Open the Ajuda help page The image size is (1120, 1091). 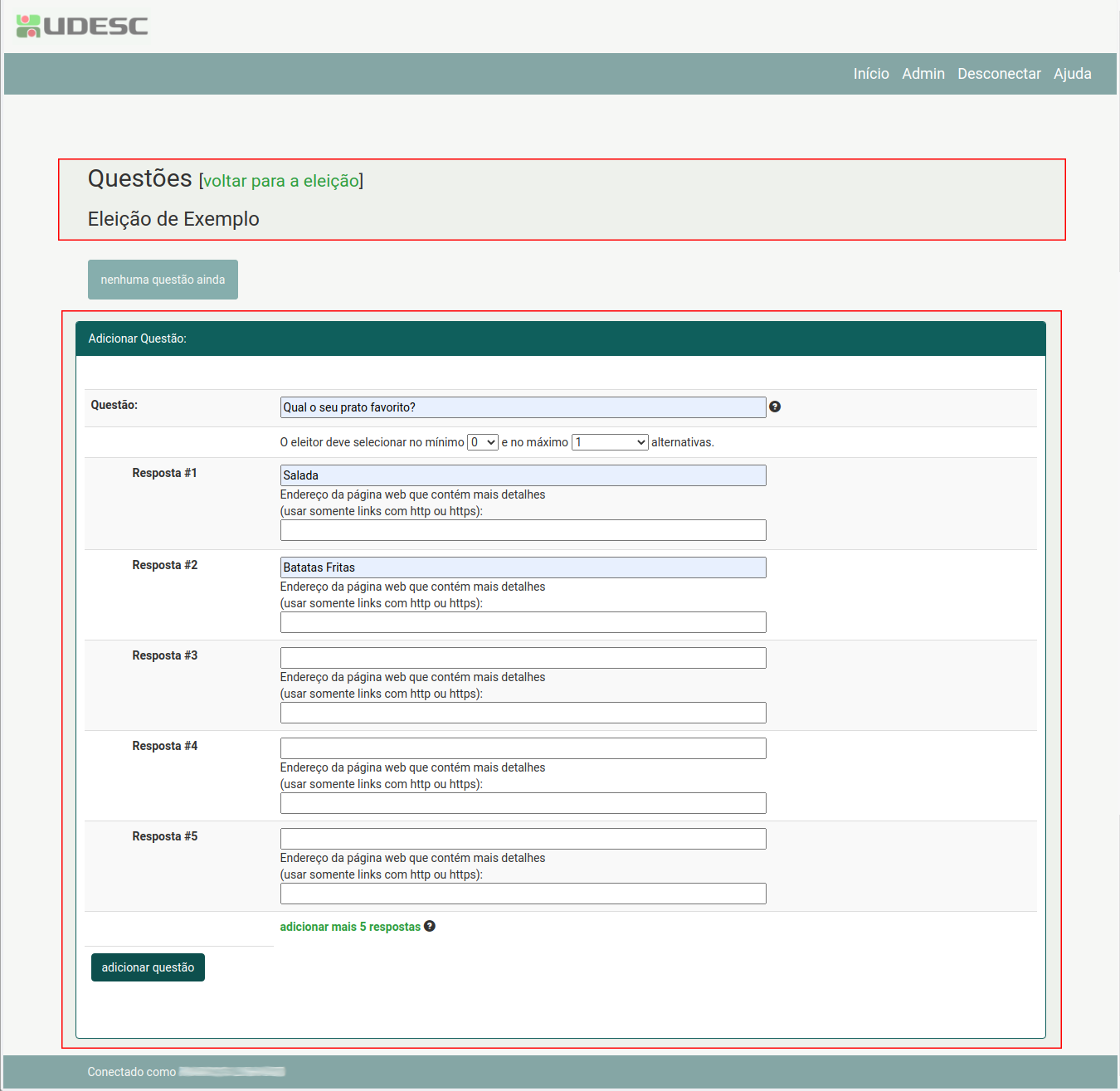[1072, 74]
